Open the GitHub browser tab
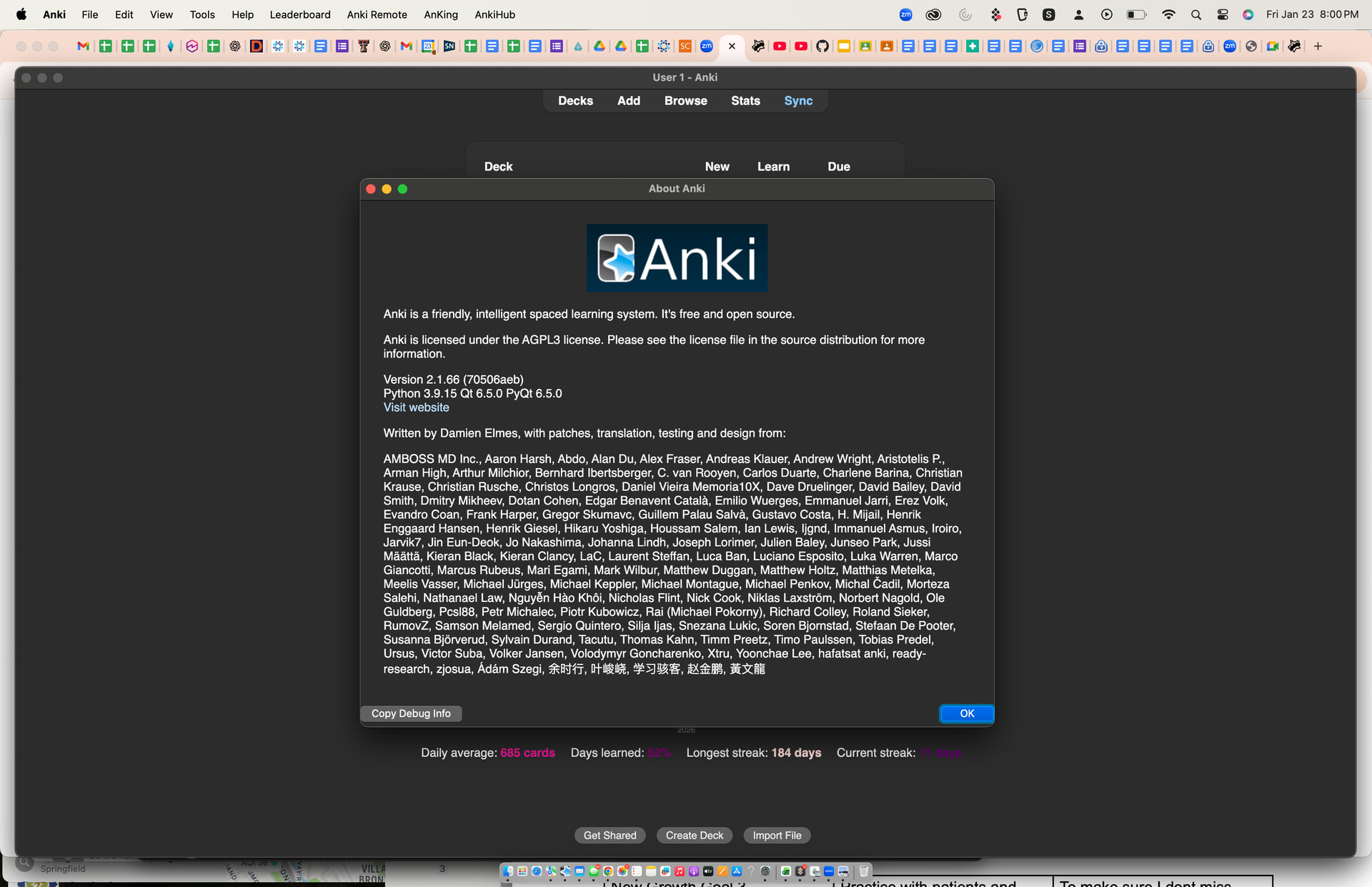 pyautogui.click(x=822, y=46)
